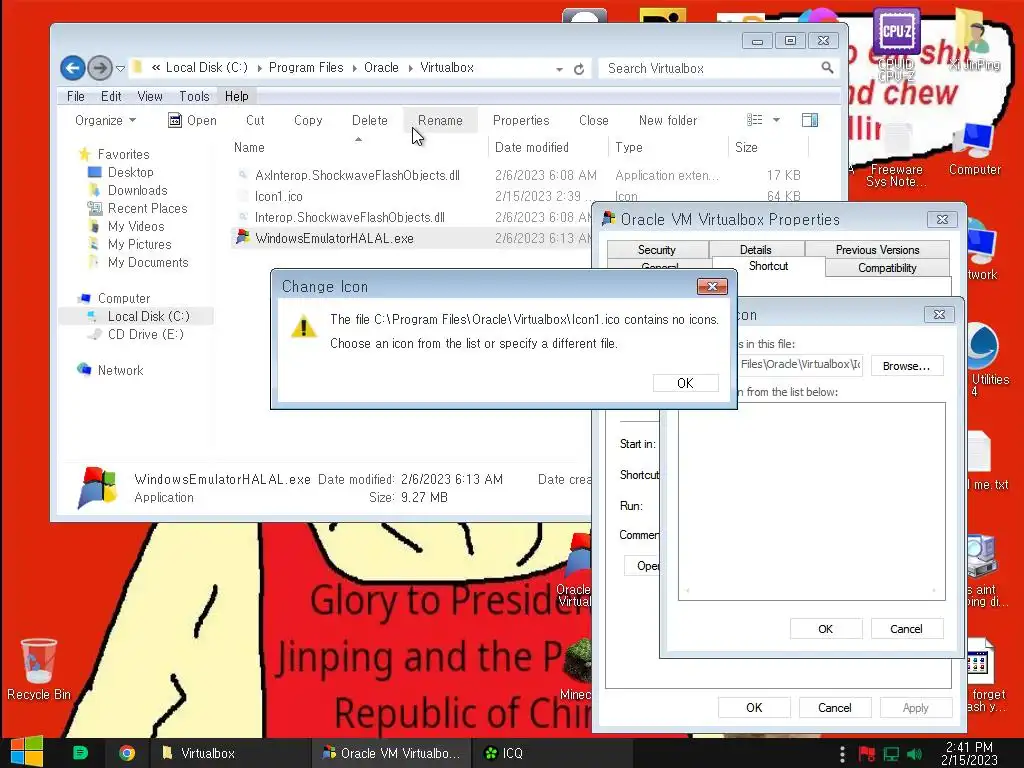Click the icon file path field
Viewport: 1024px width, 768px height.
pyautogui.click(x=800, y=364)
